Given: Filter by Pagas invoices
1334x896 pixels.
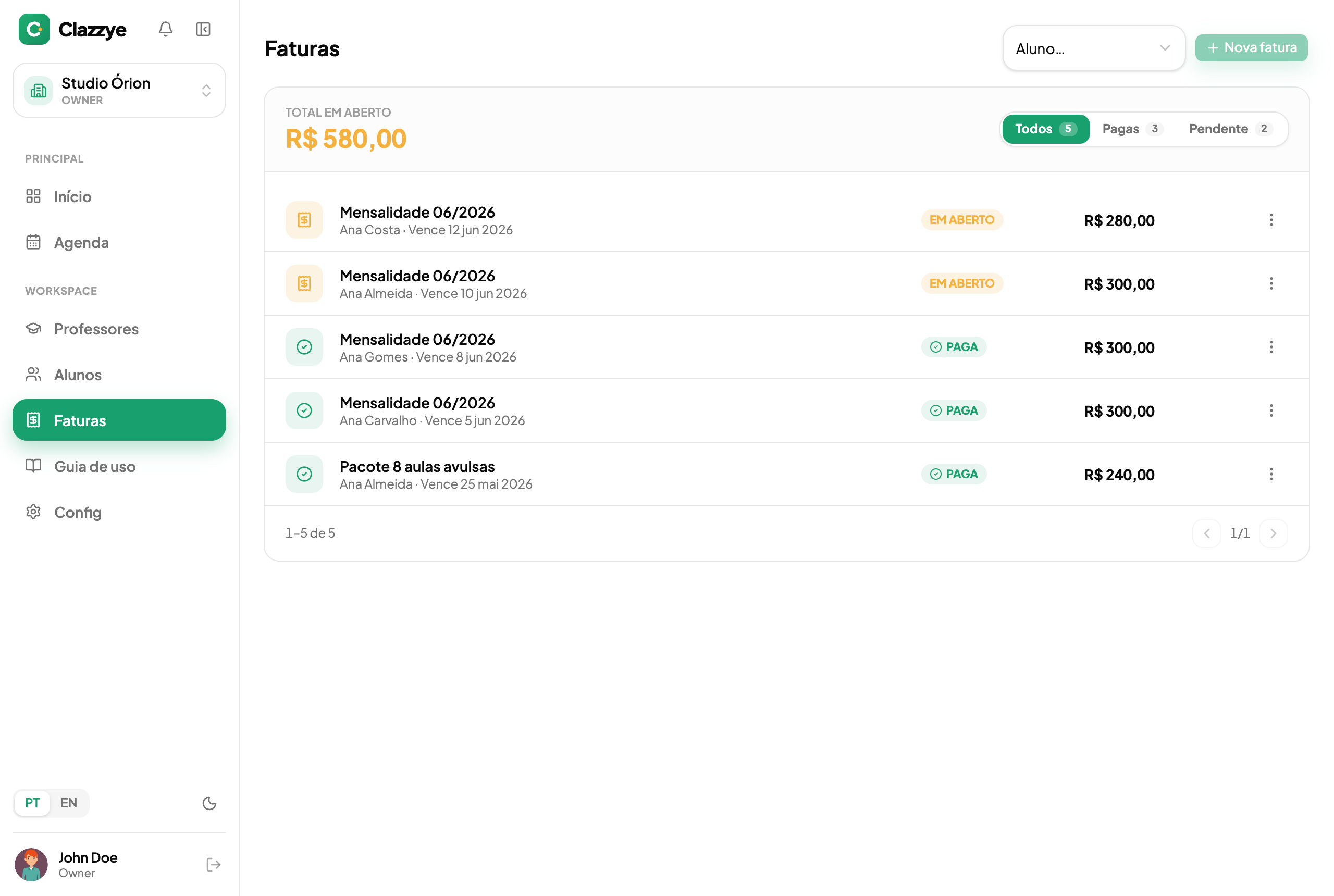Looking at the screenshot, I should pos(1133,129).
